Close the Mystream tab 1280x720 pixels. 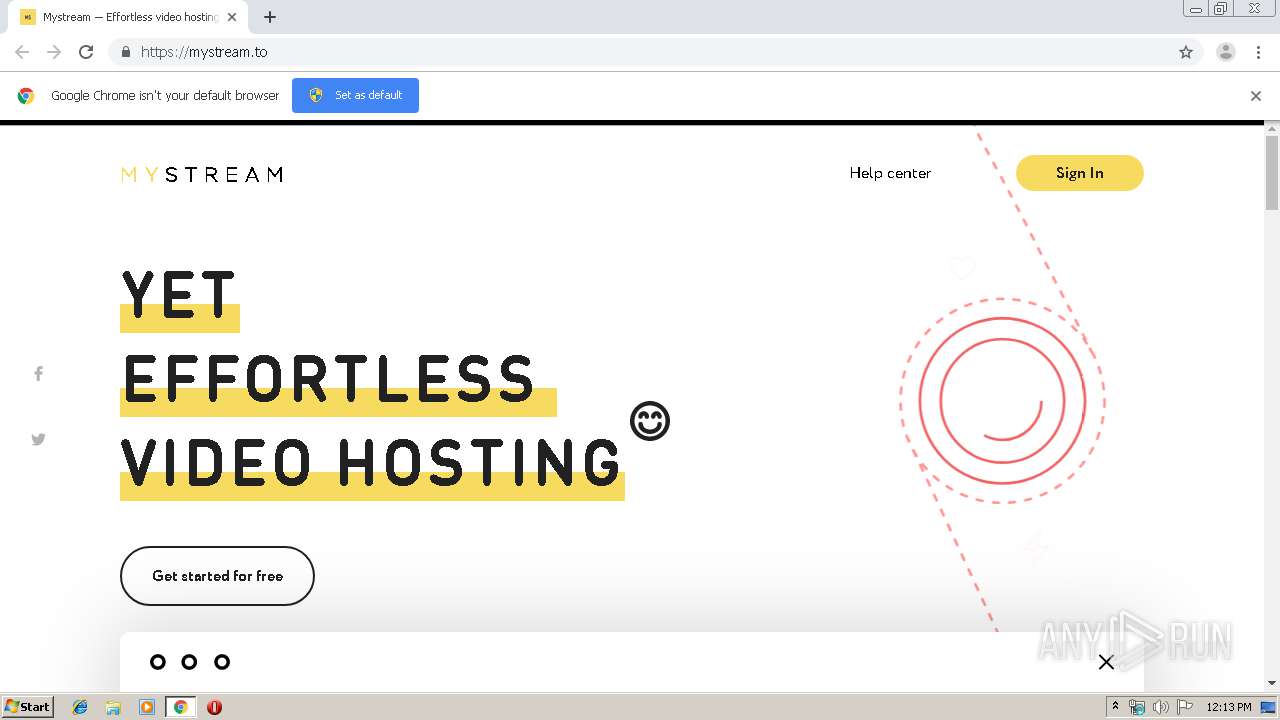tap(233, 17)
